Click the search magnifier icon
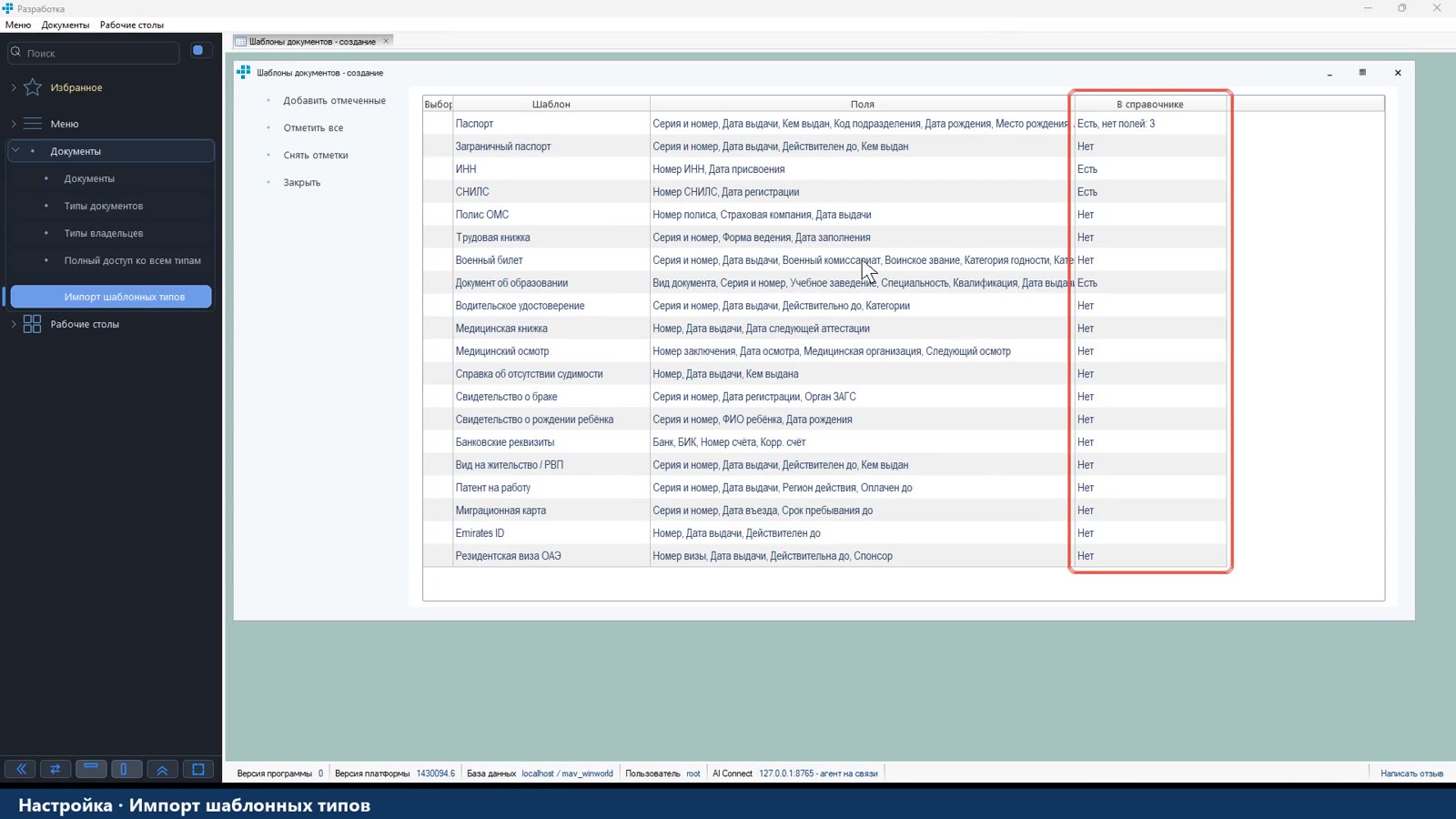 (x=15, y=52)
